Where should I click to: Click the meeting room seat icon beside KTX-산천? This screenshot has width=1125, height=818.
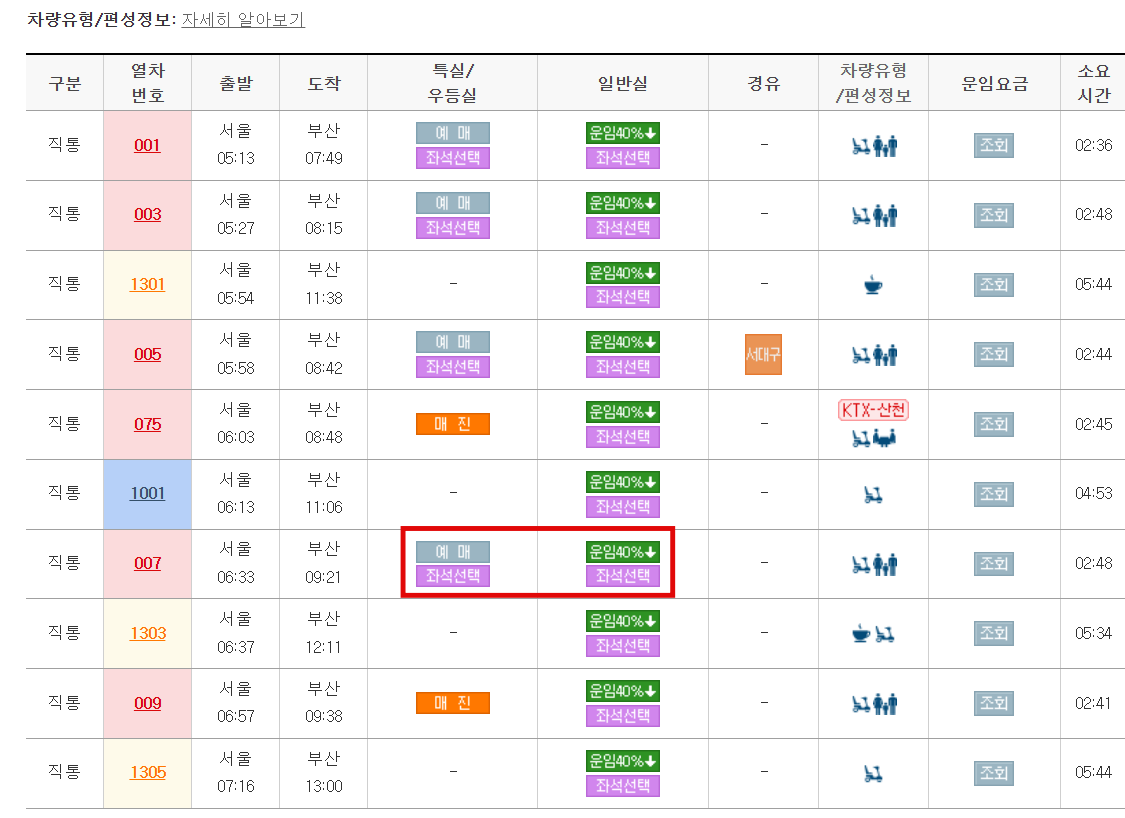tap(887, 438)
